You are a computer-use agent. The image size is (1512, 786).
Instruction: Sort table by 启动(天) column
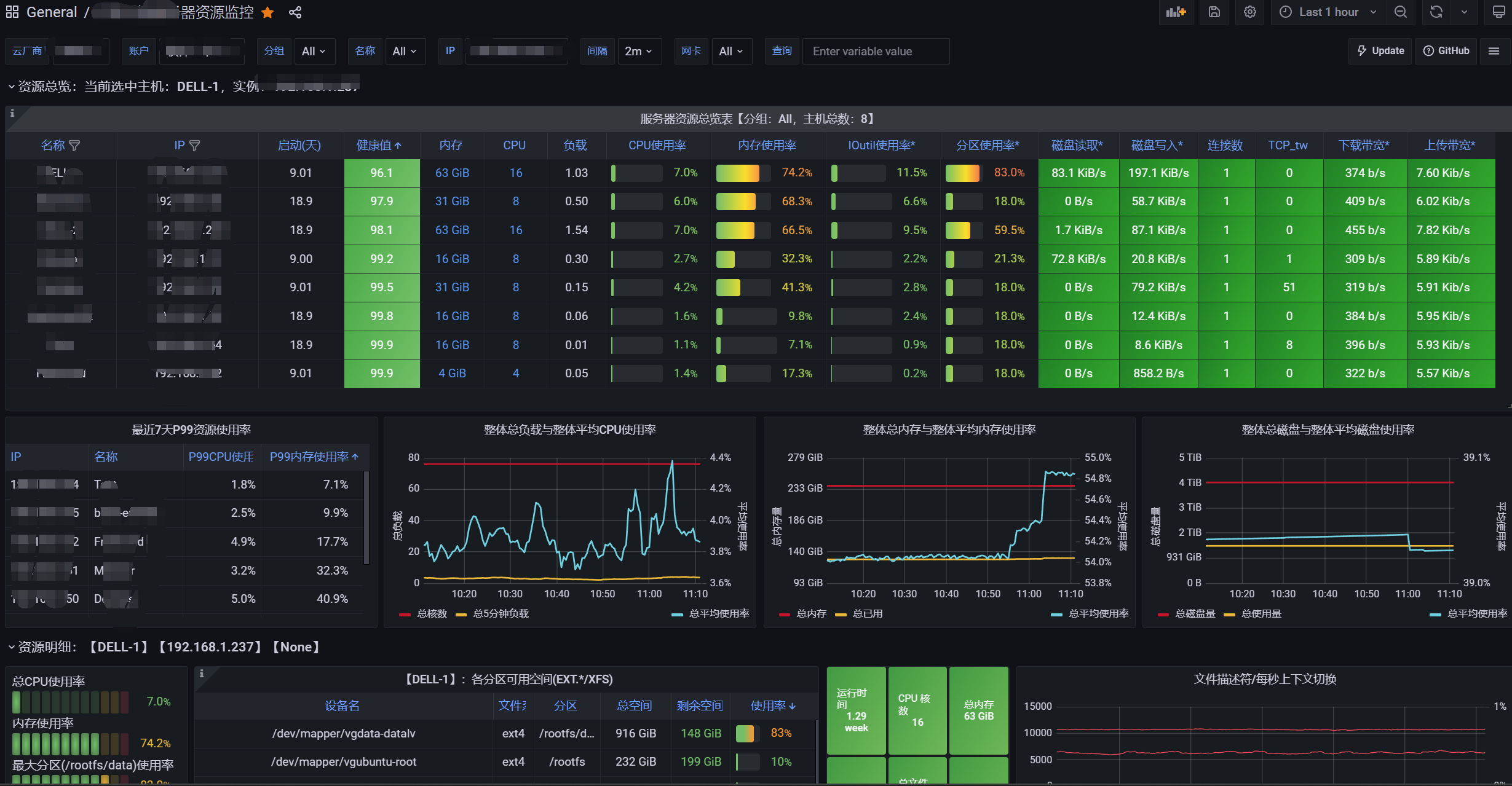(299, 146)
